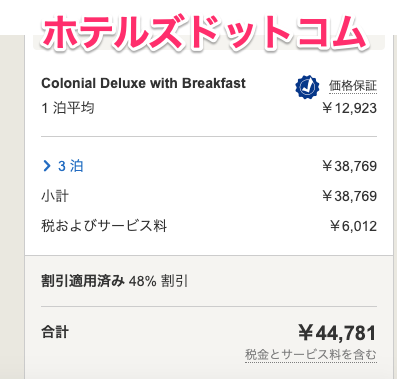Click the 割引適用済み 48% 割引 discount text
This screenshot has width=397, height=379.
114,281
